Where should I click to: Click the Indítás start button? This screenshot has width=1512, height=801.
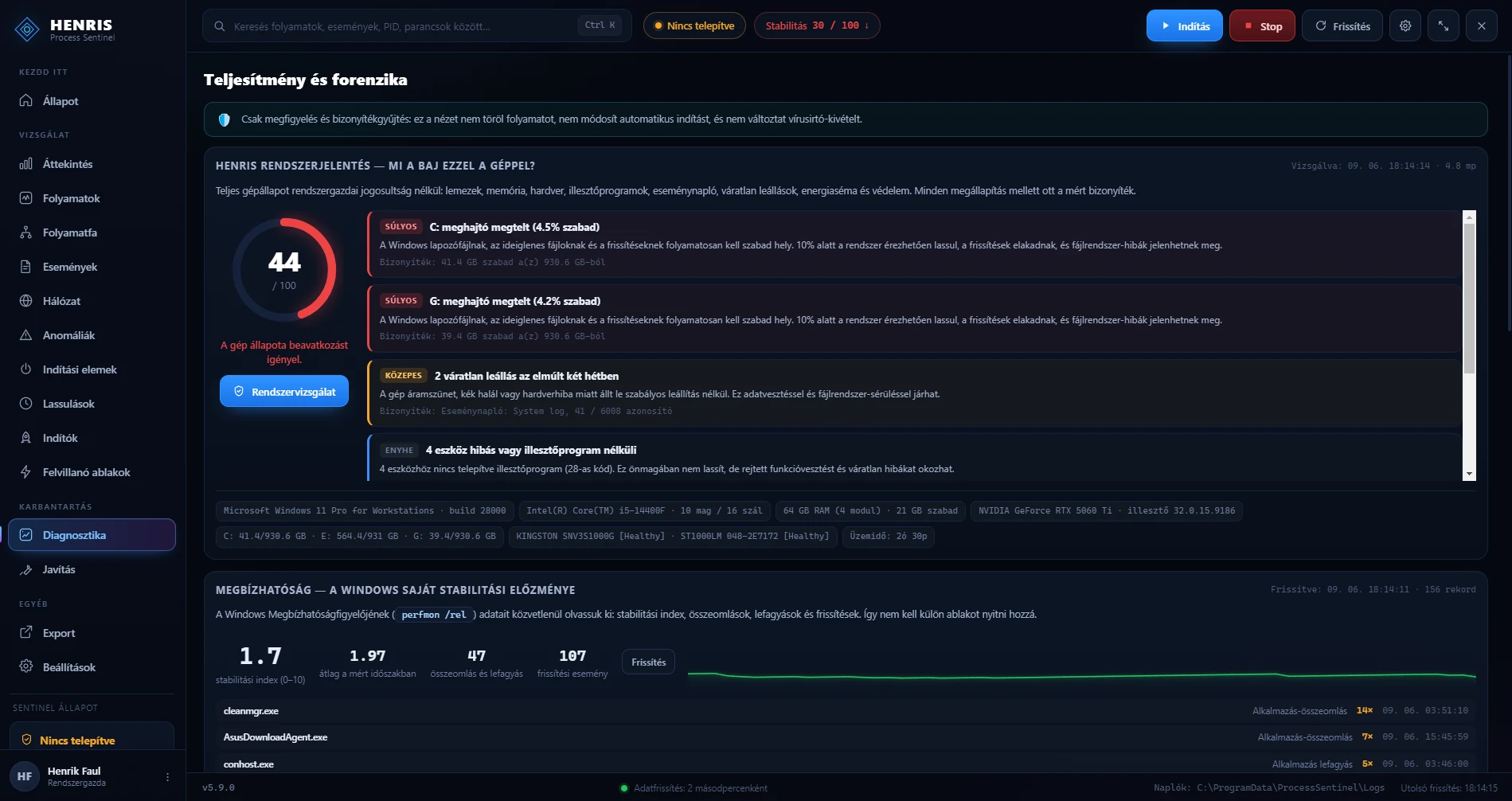pos(1185,25)
